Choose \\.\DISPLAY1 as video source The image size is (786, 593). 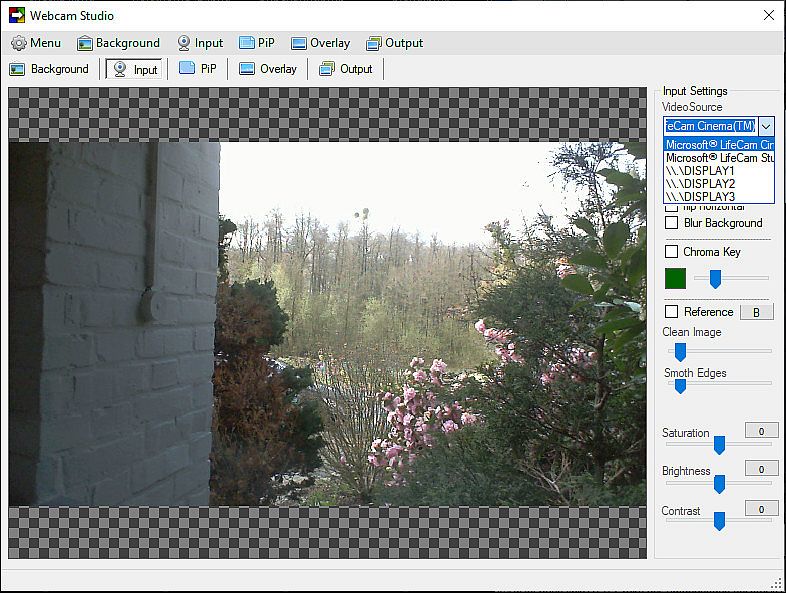(719, 170)
